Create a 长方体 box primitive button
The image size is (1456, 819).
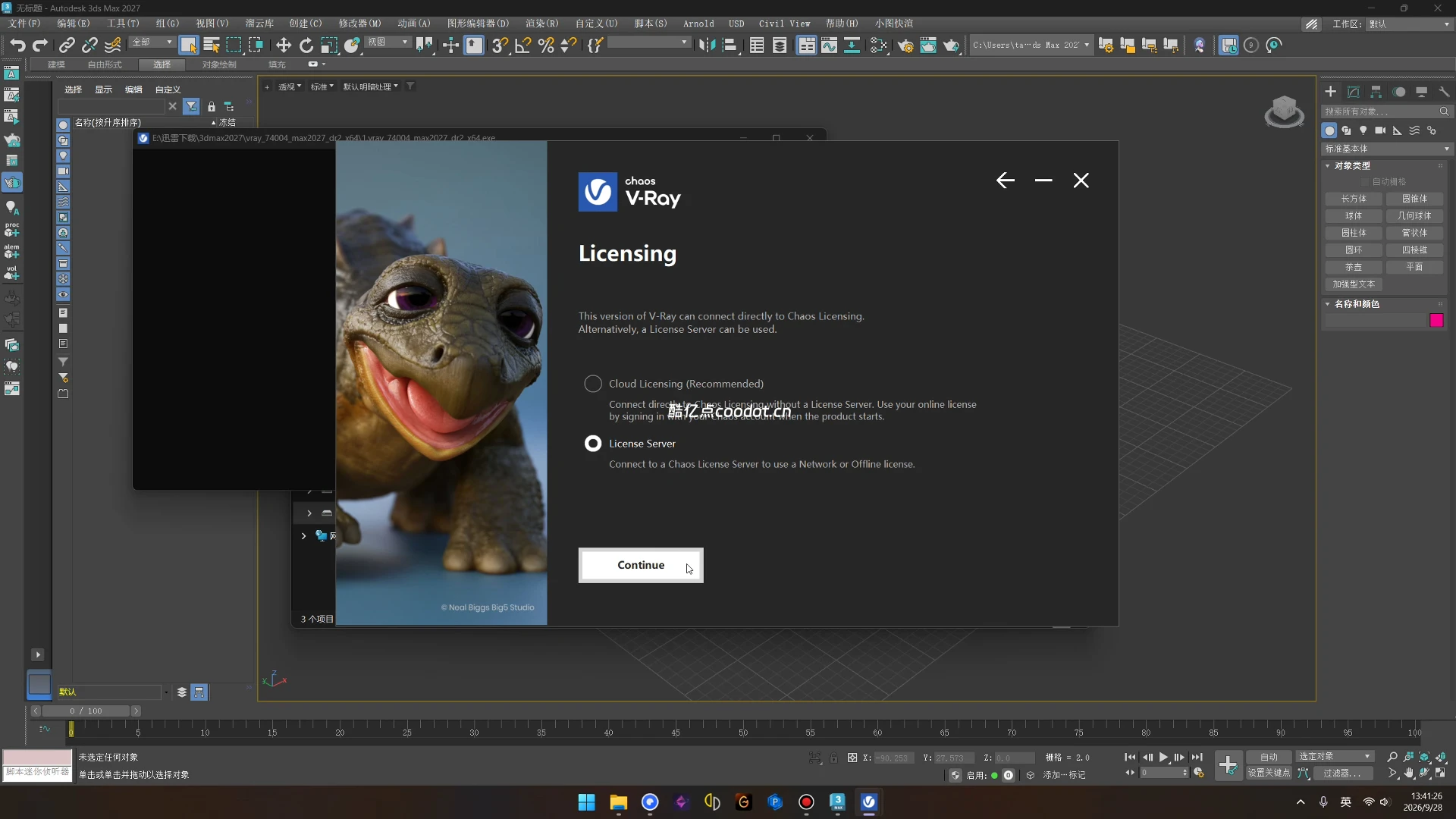click(x=1354, y=199)
